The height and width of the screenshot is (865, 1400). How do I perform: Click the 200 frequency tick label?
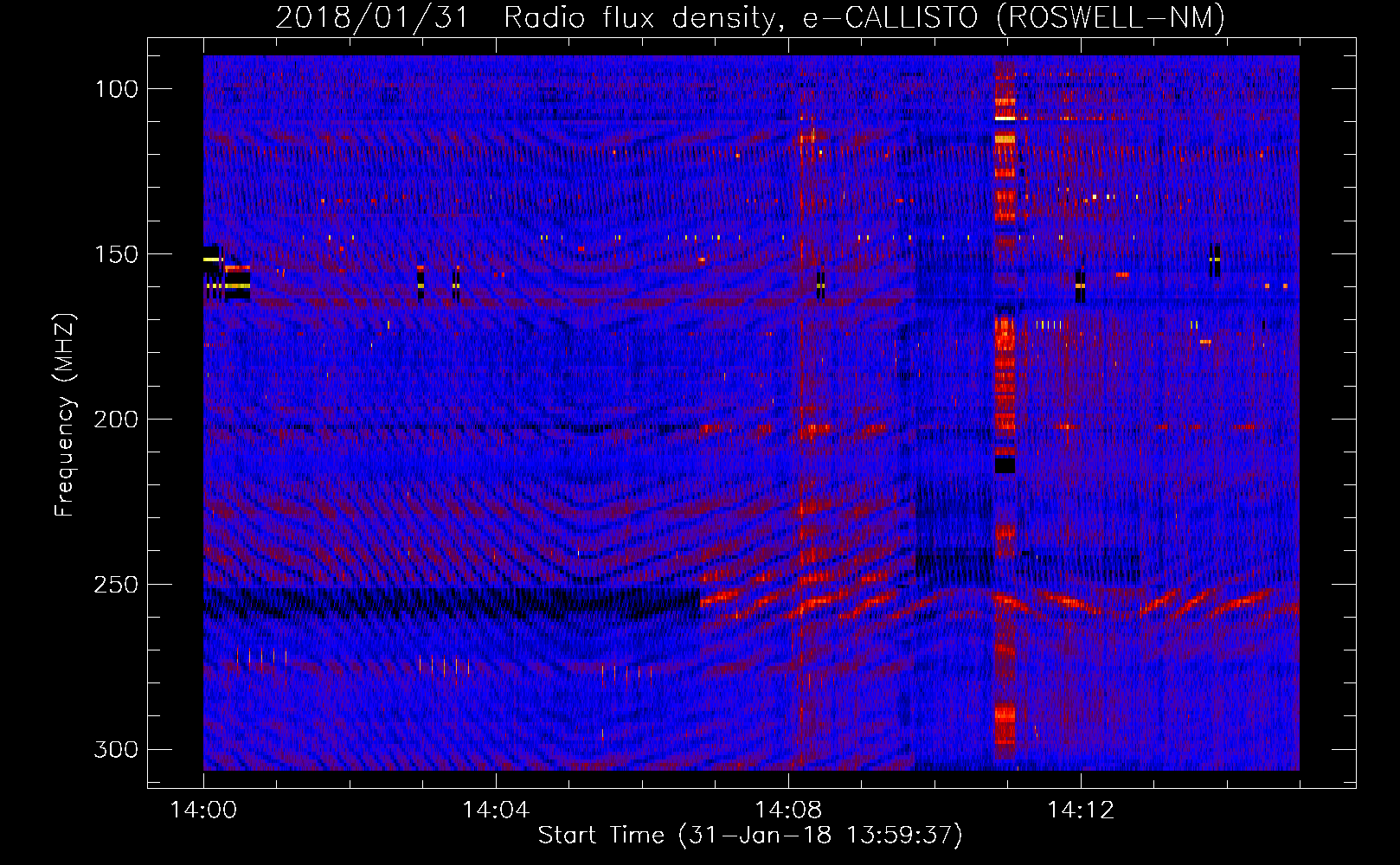pos(116,420)
